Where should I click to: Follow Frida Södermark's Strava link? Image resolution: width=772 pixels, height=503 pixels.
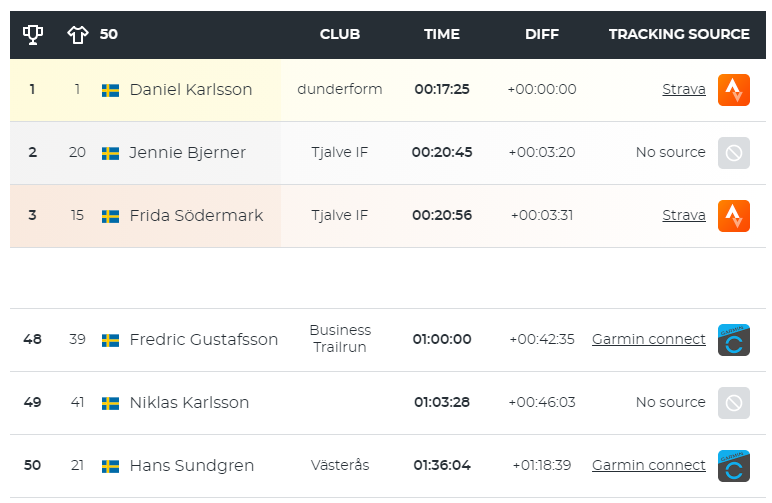pos(683,215)
